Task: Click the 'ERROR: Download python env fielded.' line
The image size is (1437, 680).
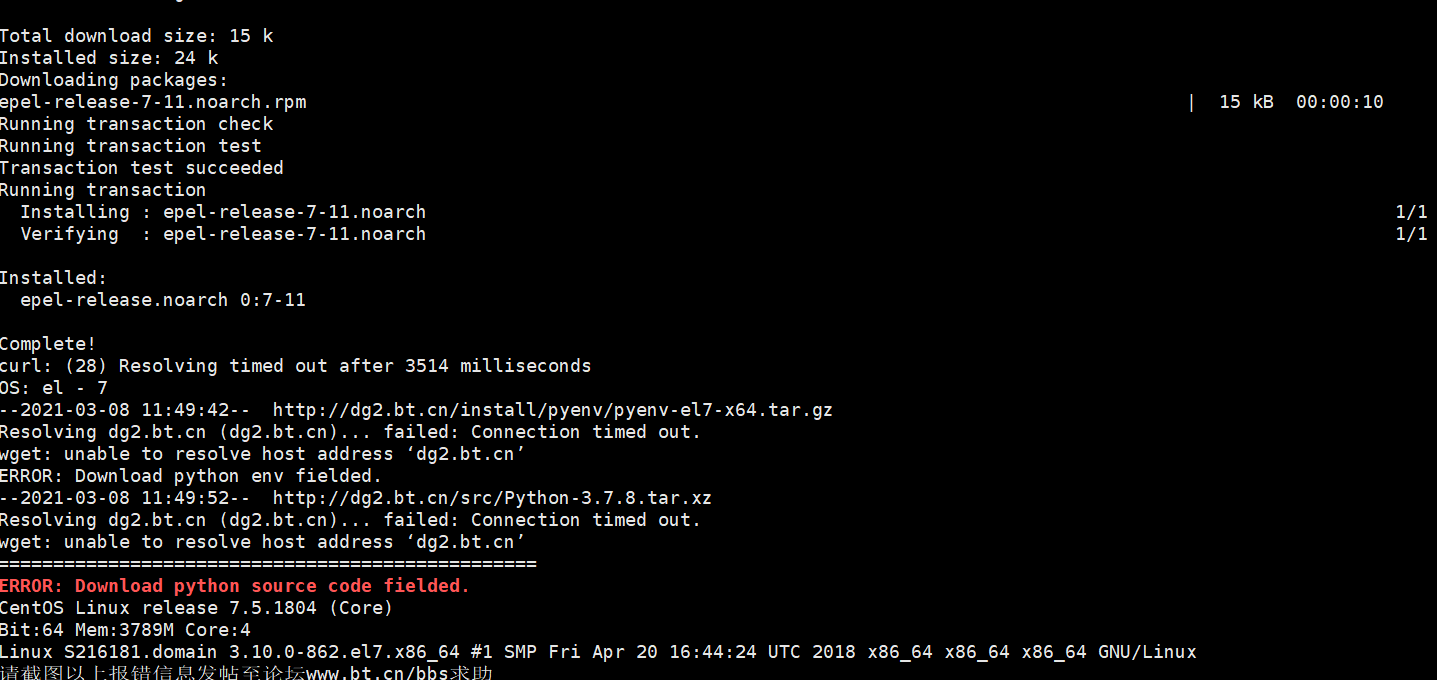Action: coord(191,476)
